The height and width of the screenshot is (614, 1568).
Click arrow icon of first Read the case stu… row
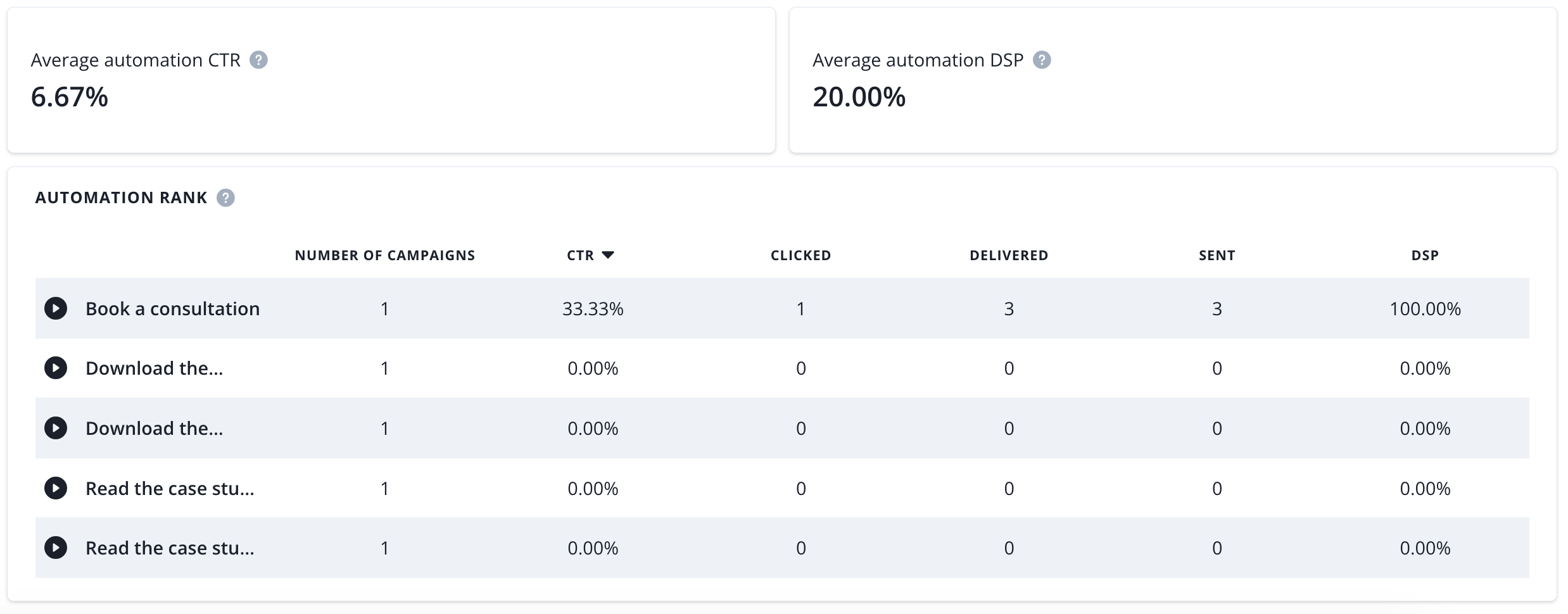tap(56, 488)
